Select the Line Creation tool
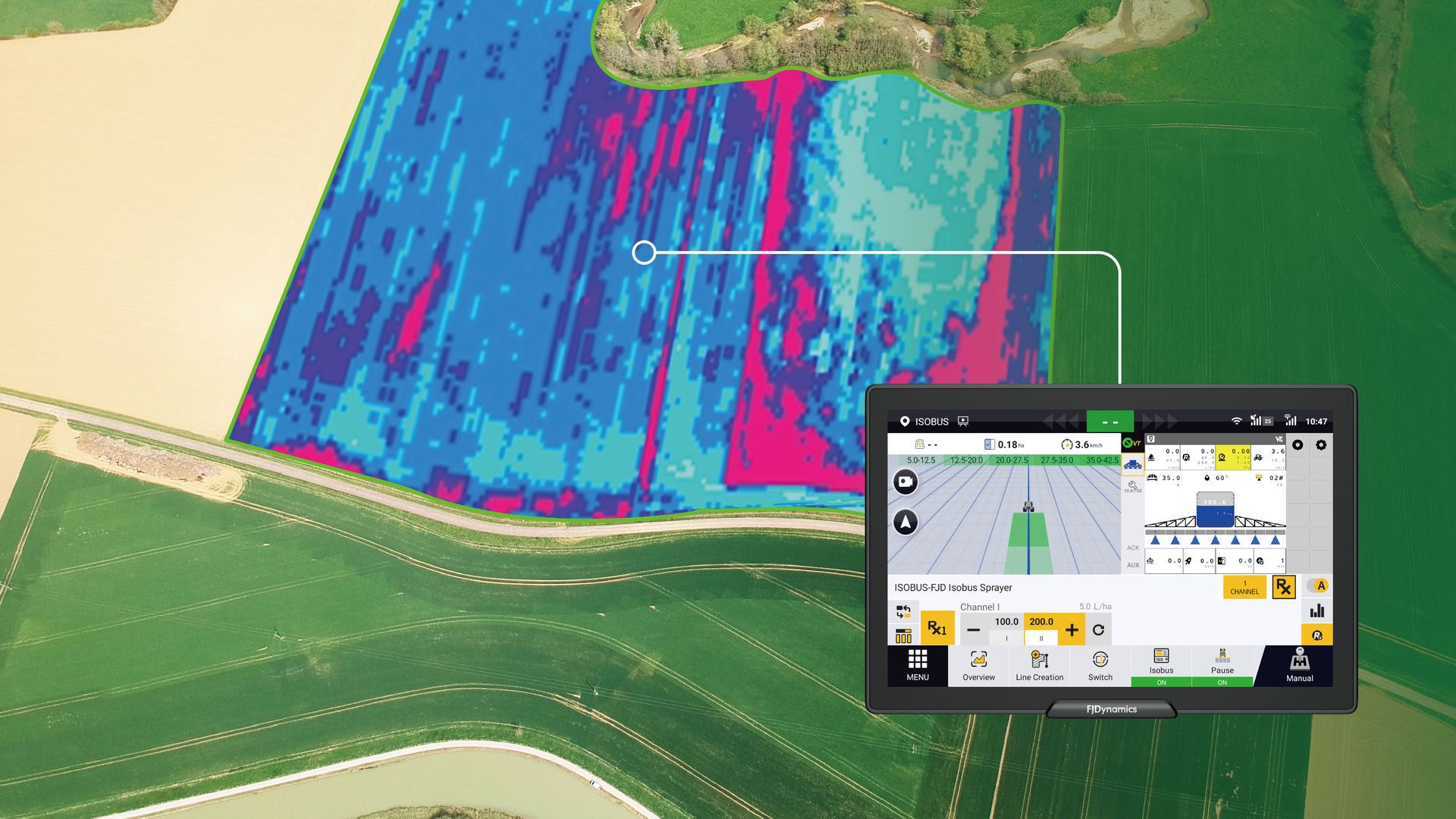This screenshot has width=1456, height=819. pos(1039,665)
